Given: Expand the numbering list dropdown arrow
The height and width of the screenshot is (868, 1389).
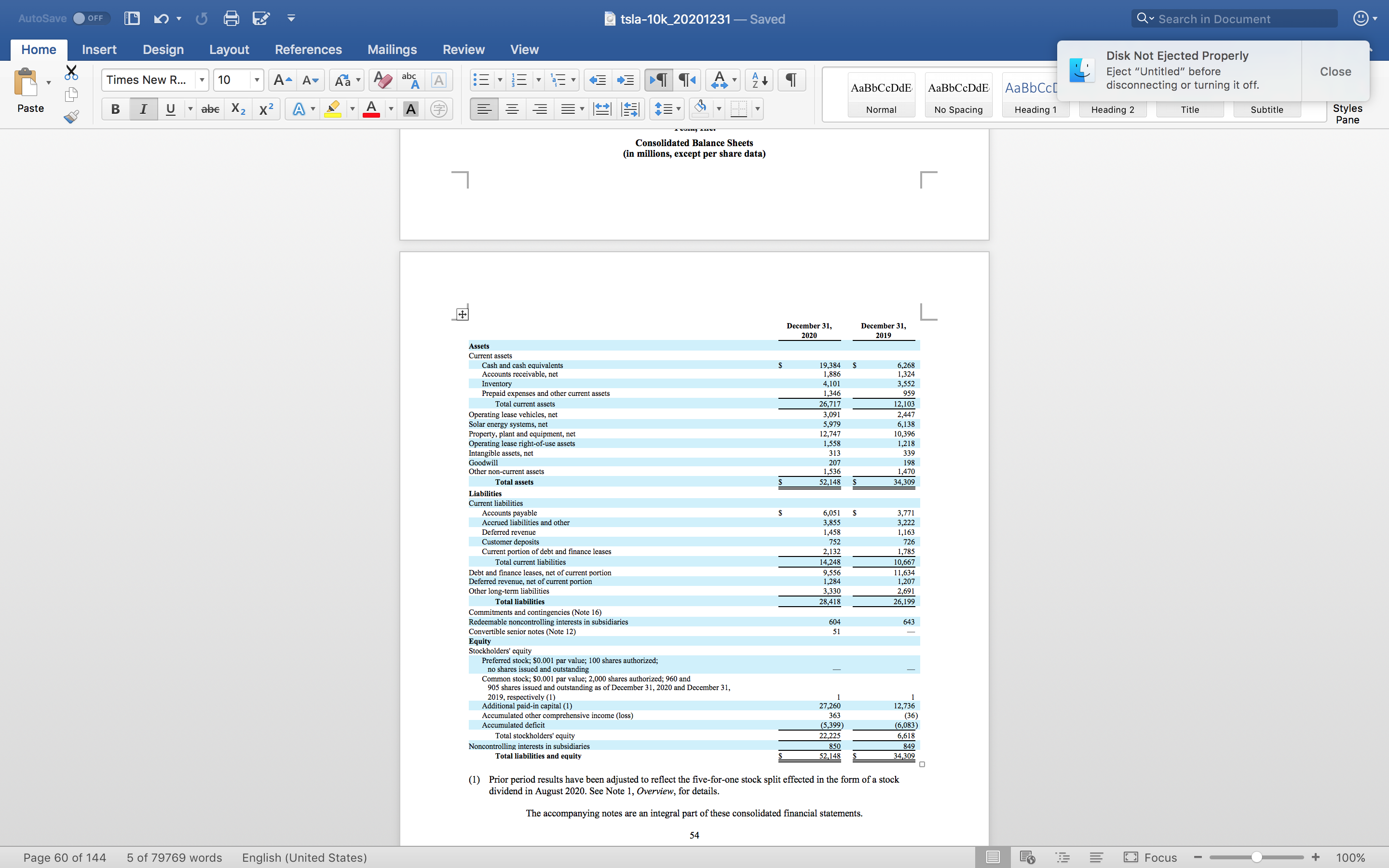Looking at the screenshot, I should (538, 80).
